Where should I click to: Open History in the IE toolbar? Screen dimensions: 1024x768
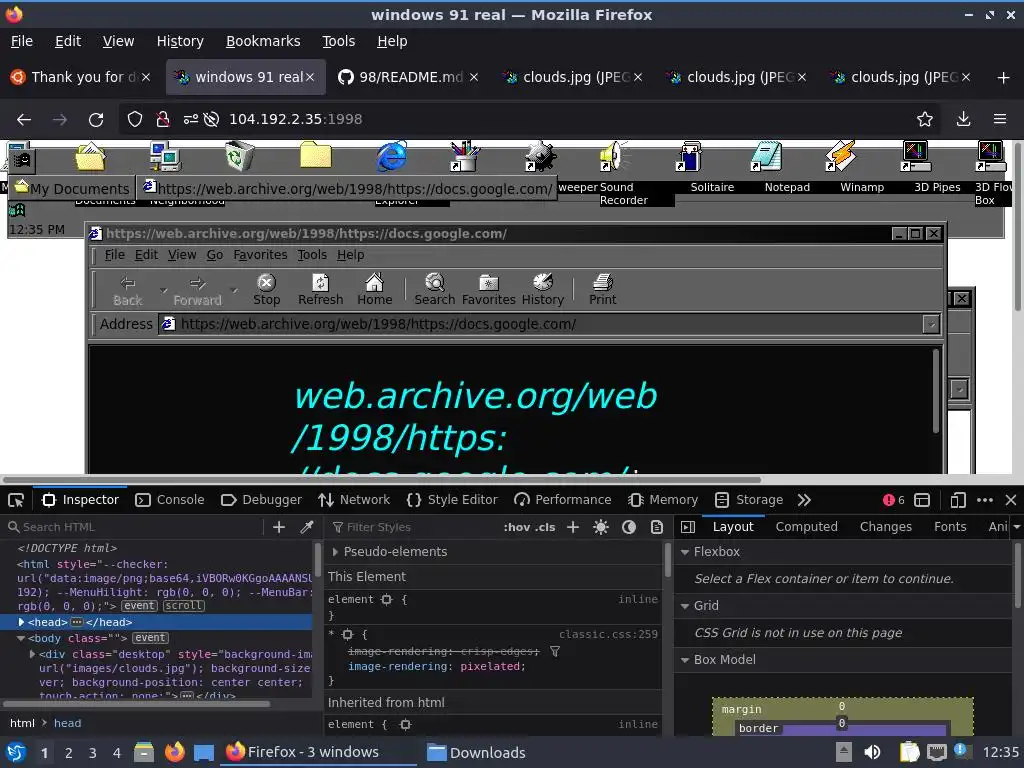pos(543,290)
